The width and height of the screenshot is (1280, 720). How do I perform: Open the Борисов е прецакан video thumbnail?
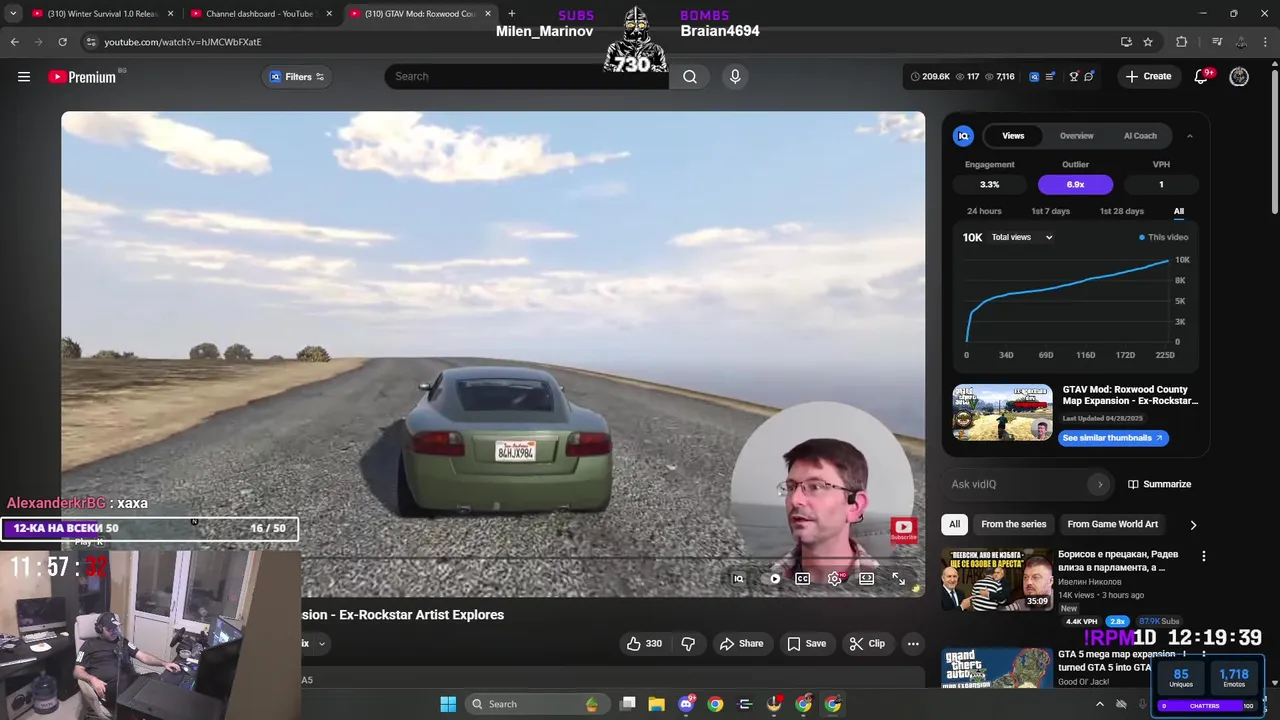tap(996, 578)
